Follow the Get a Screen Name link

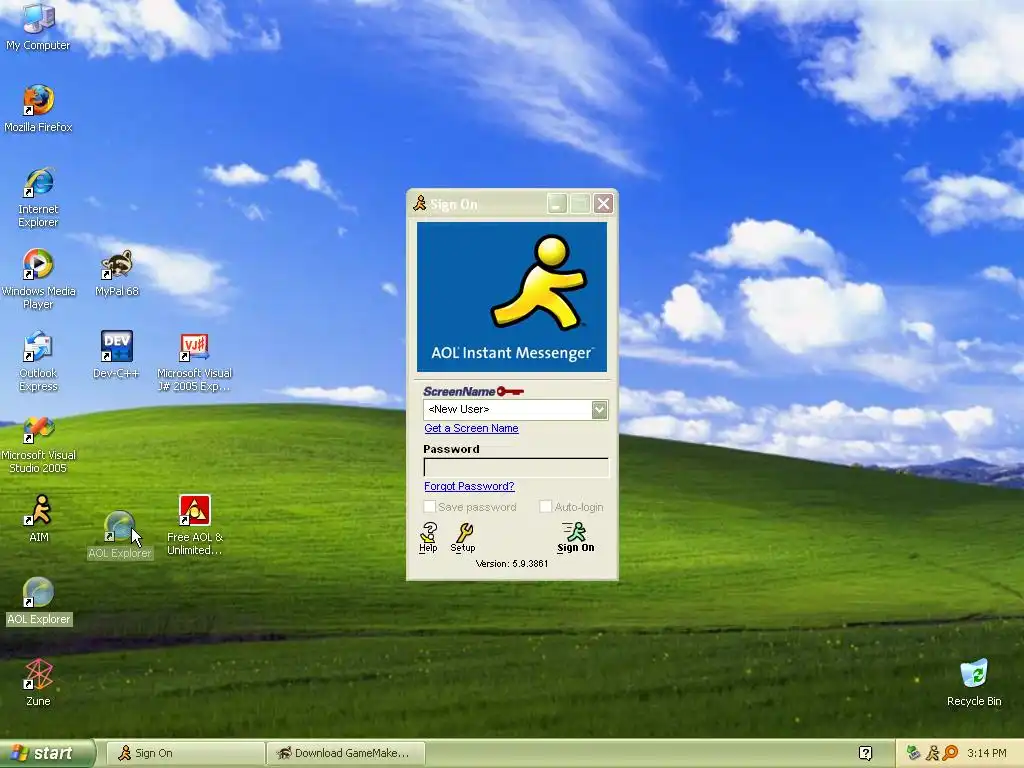tap(472, 428)
